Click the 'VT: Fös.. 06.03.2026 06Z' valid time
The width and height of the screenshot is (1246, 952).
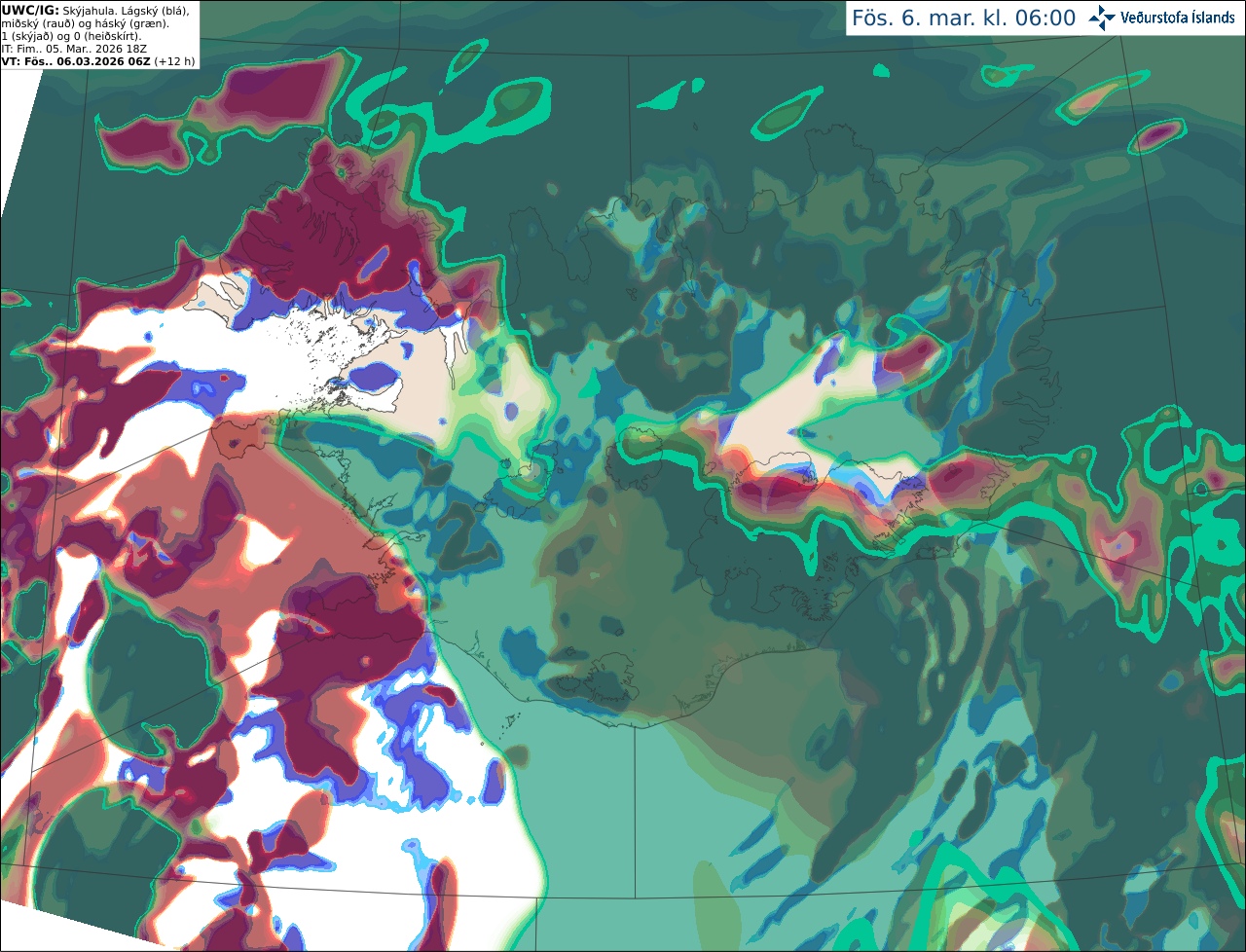(x=76, y=61)
